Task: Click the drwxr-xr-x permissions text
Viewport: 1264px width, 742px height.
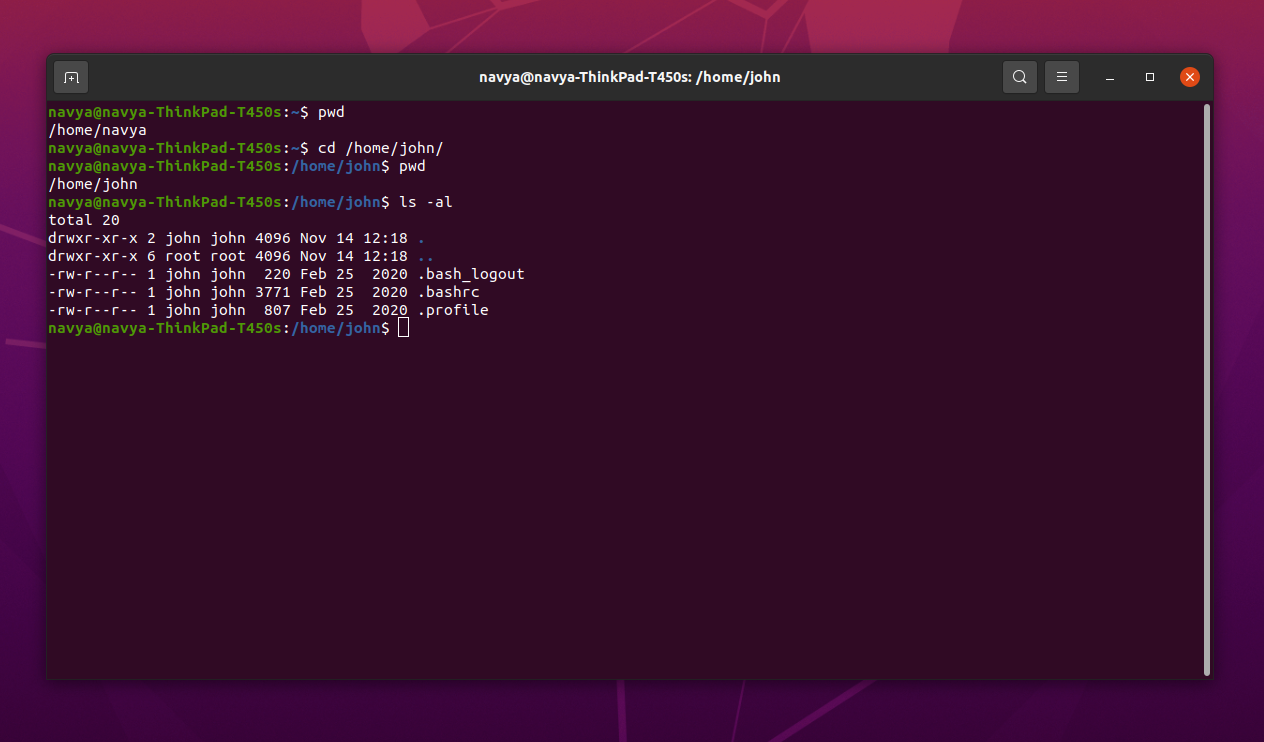Action: 93,238
